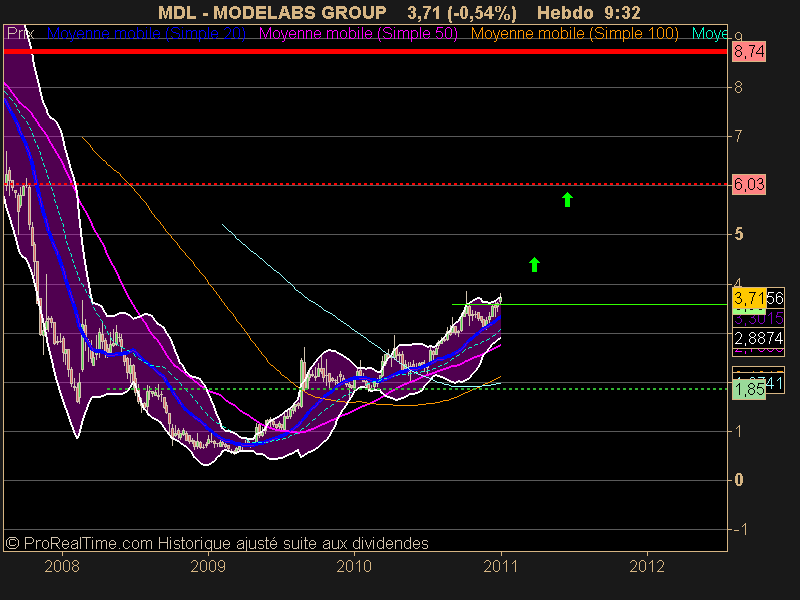
Task: Select the Moyenne mobile (Simple 100) legend
Action: click(574, 34)
